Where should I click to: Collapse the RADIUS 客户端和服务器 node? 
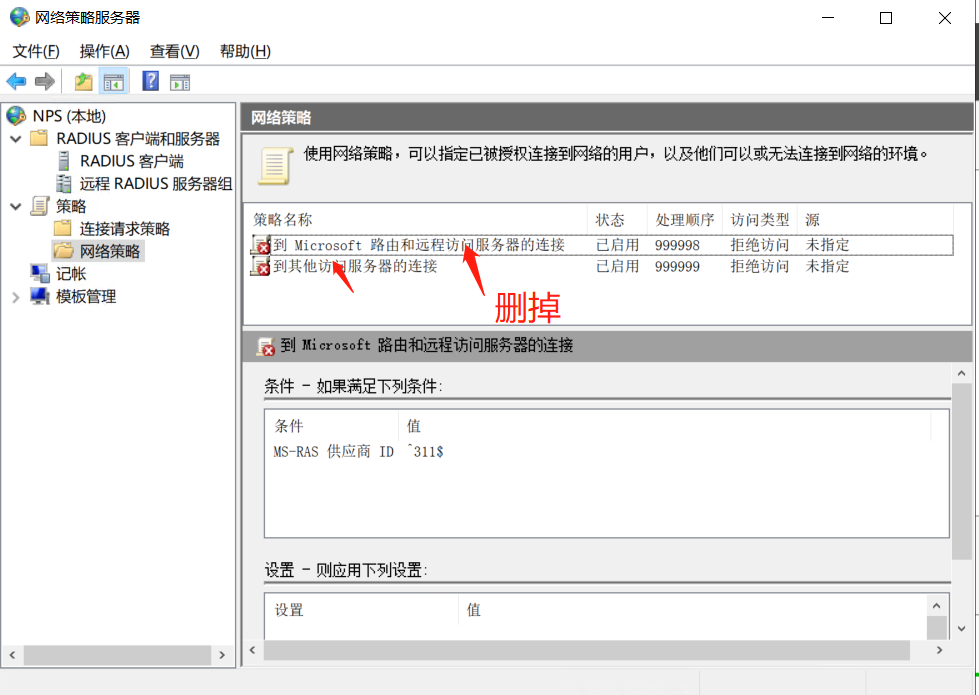click(16, 139)
